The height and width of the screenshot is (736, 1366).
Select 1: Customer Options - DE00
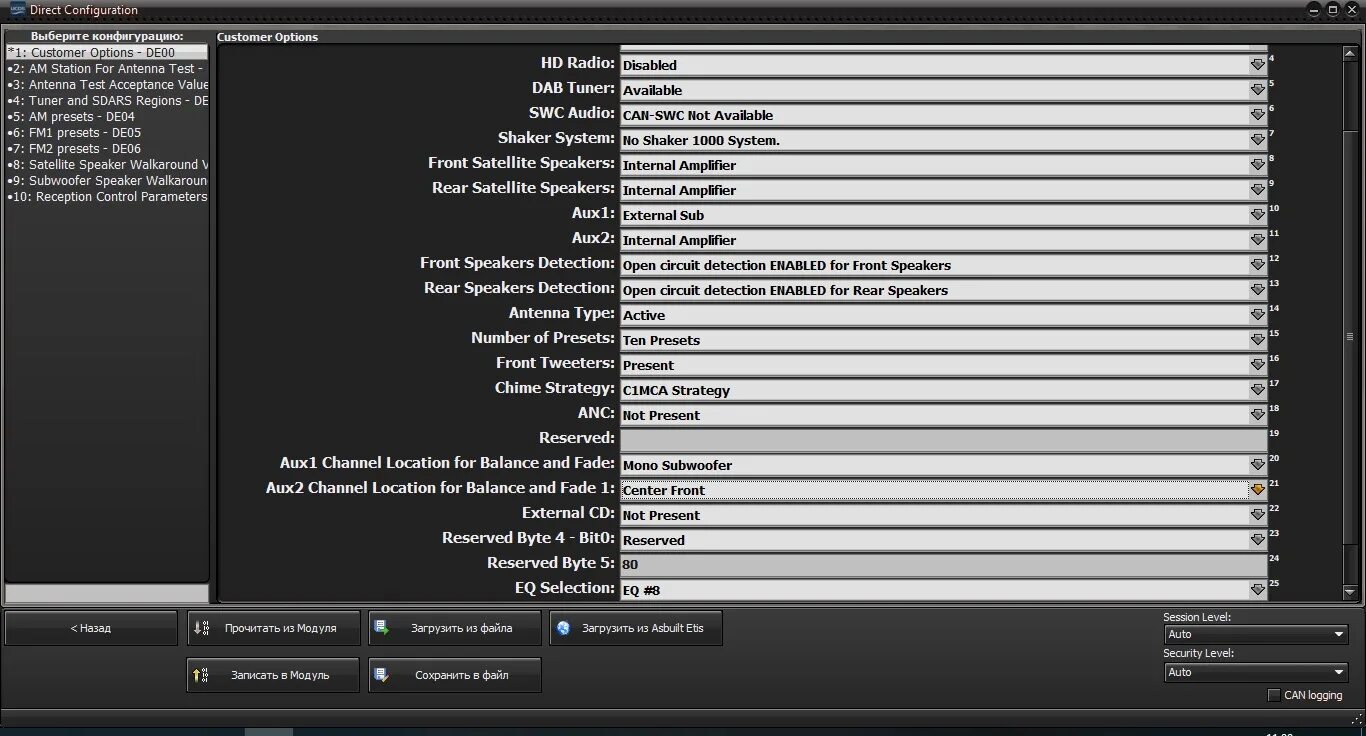coord(107,52)
